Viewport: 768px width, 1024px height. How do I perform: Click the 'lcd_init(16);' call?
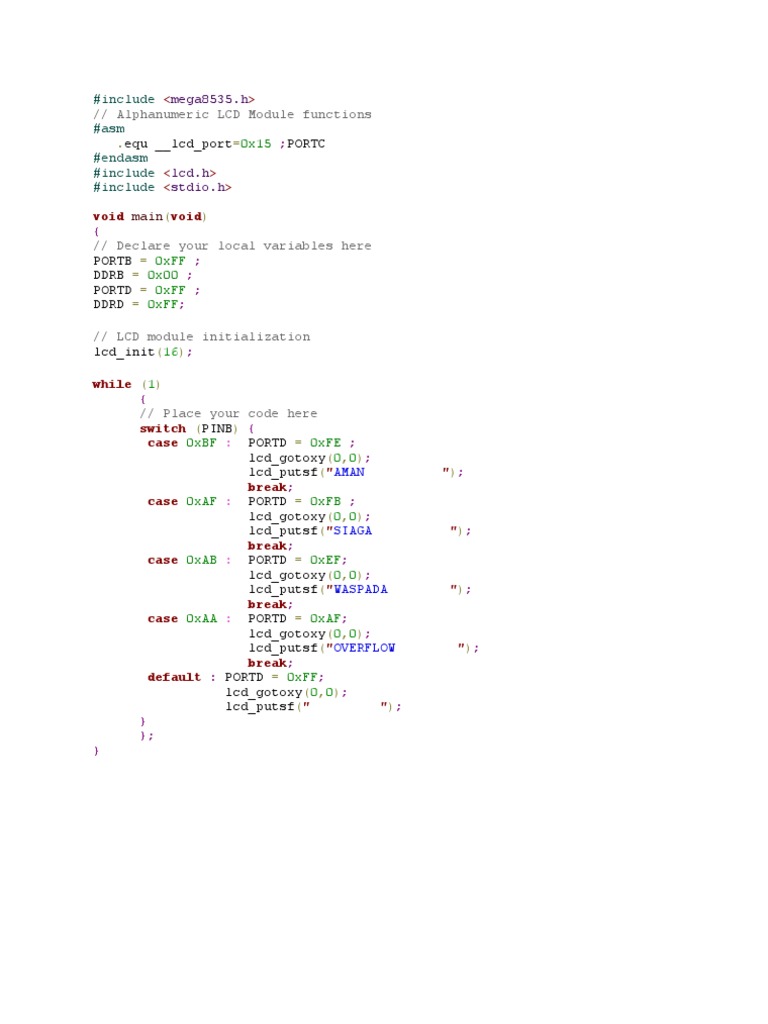point(143,352)
